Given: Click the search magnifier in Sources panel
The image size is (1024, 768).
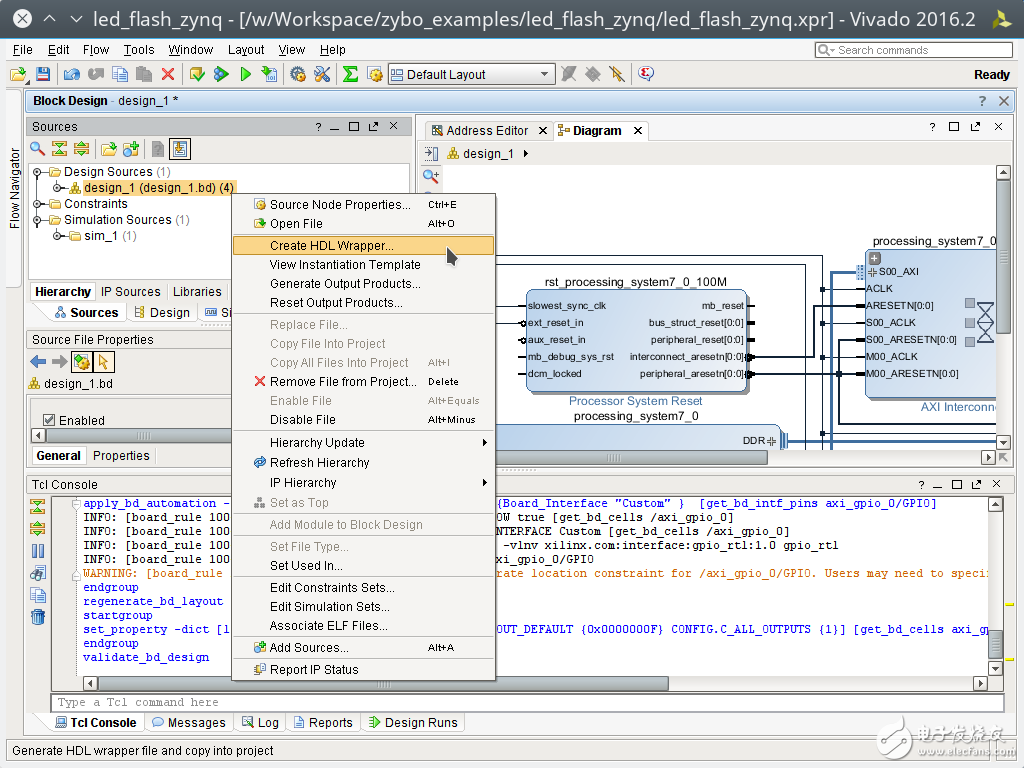Looking at the screenshot, I should 38,149.
